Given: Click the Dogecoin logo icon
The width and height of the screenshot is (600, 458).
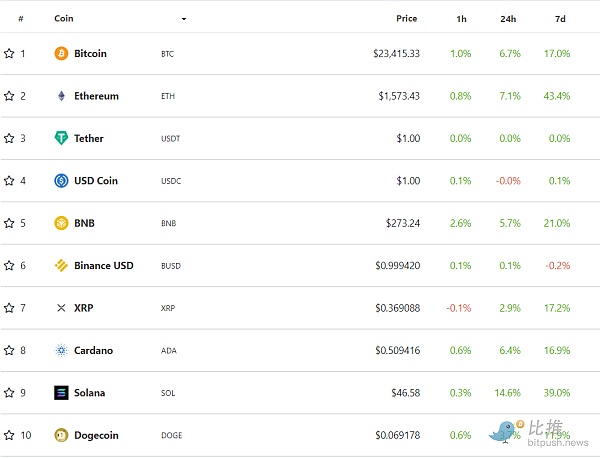Looking at the screenshot, I should point(62,435).
